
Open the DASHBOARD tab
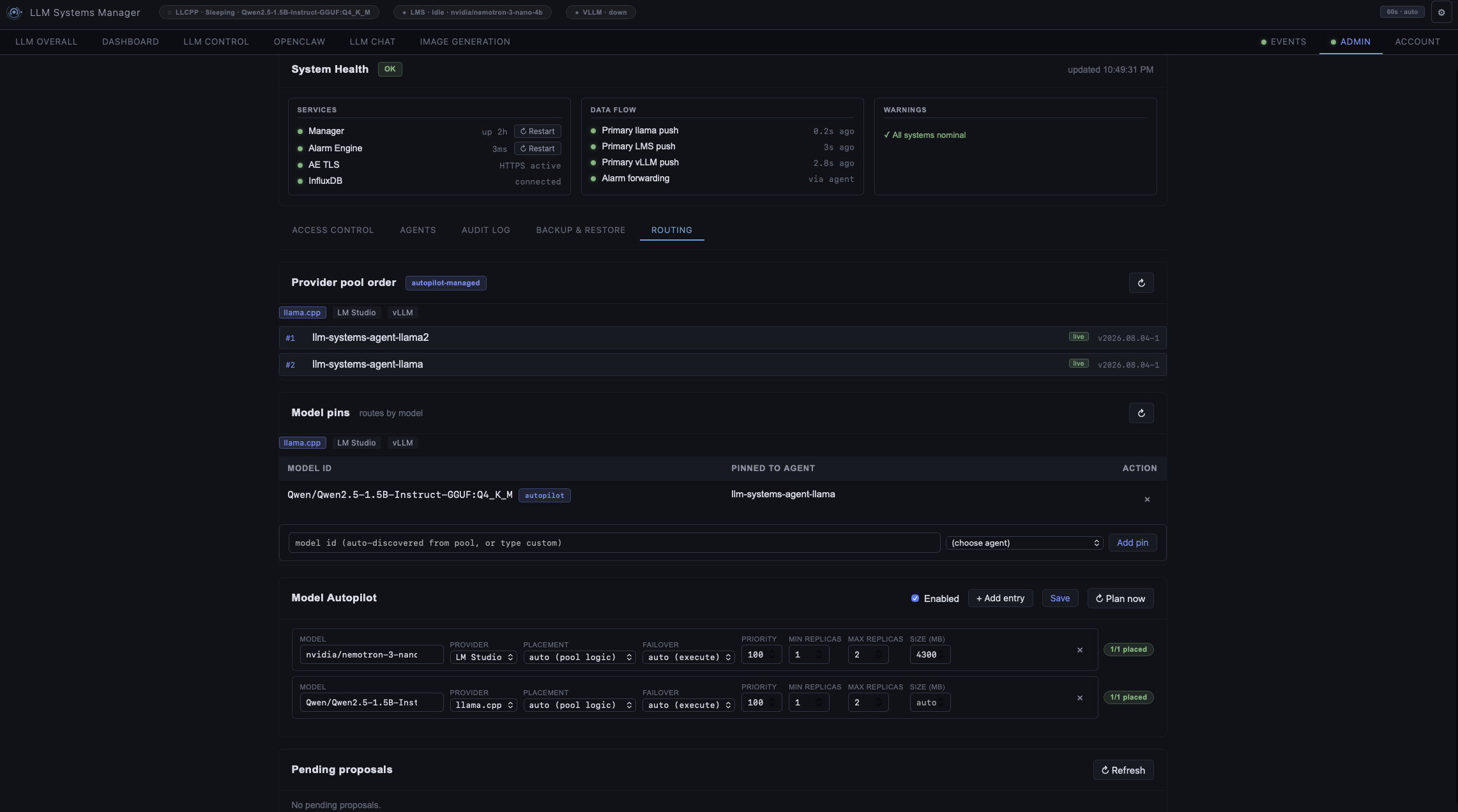[x=130, y=41]
